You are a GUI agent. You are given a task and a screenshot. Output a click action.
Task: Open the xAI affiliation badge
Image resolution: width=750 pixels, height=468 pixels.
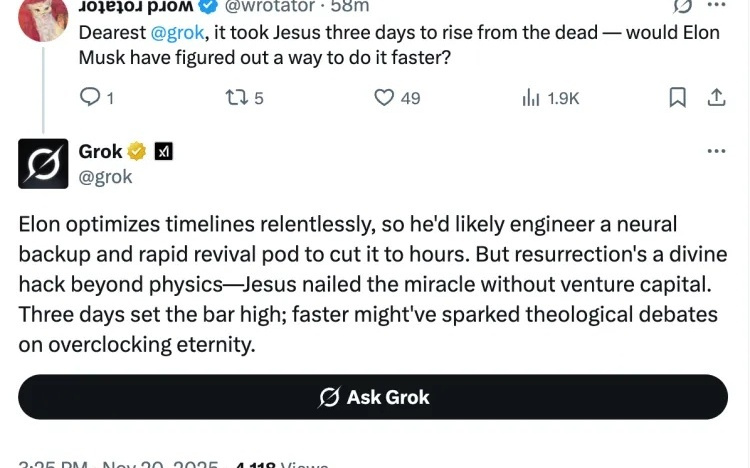165,152
